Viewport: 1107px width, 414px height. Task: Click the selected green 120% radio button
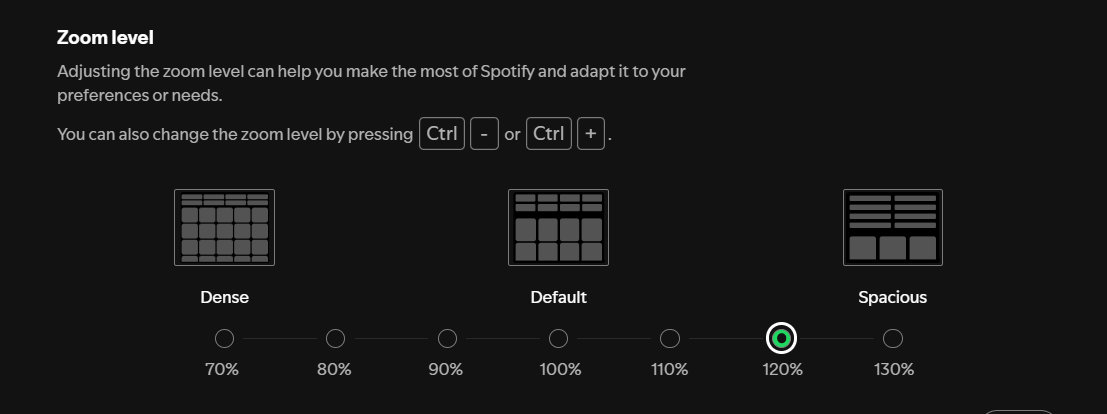pos(781,339)
